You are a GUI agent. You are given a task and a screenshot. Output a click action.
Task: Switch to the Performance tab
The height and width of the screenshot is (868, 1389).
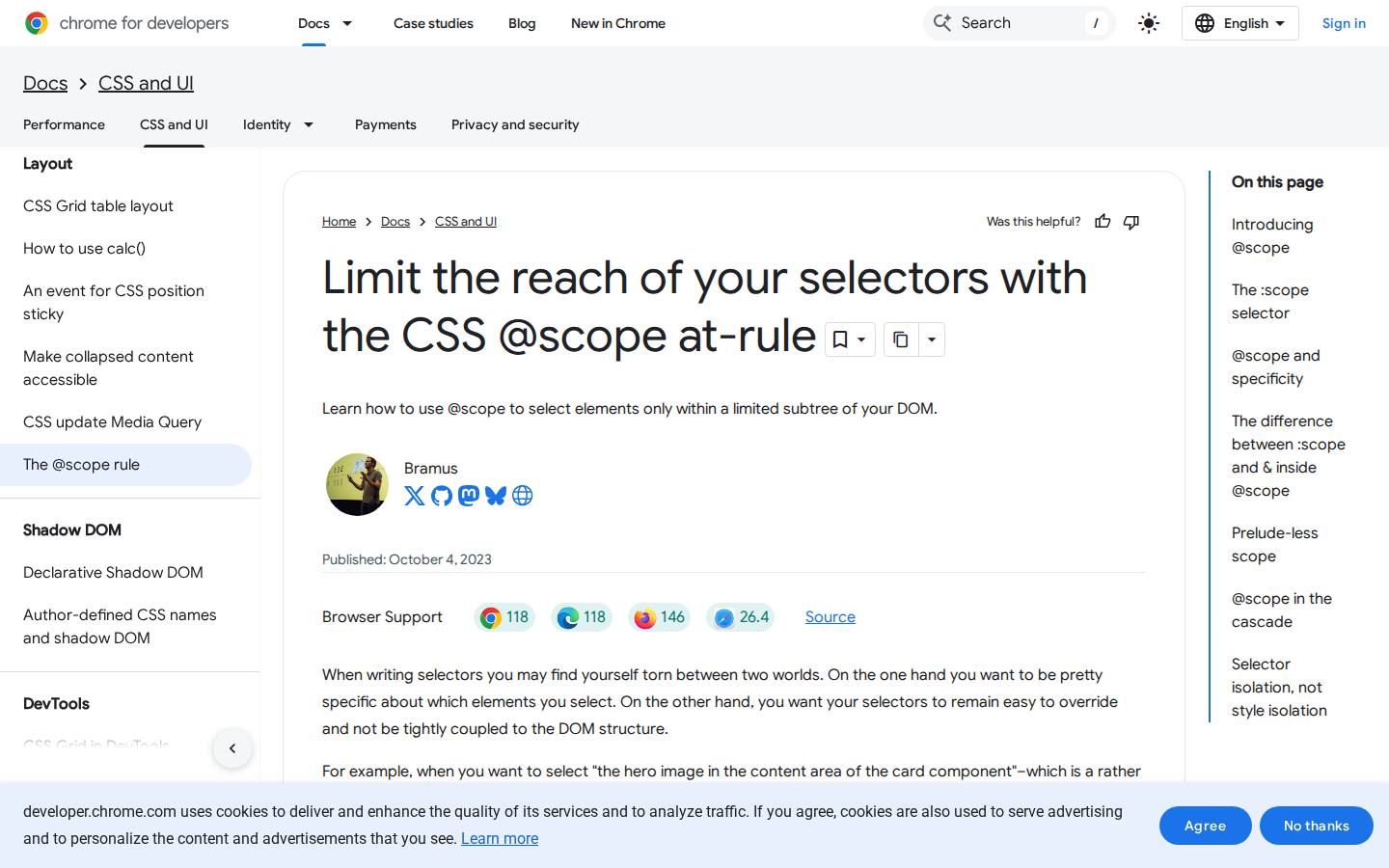click(x=64, y=124)
